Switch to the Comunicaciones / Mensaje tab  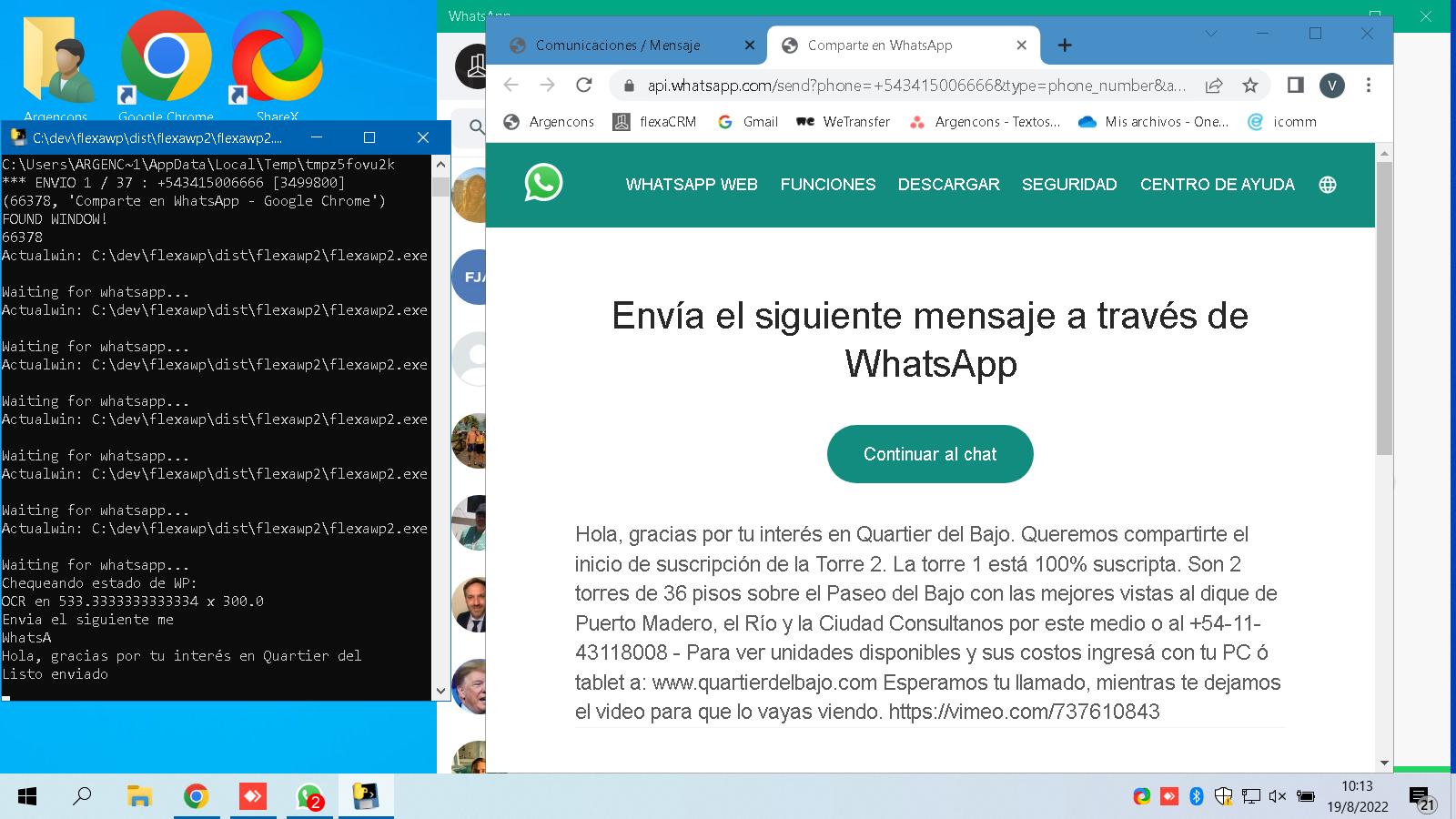(x=618, y=45)
